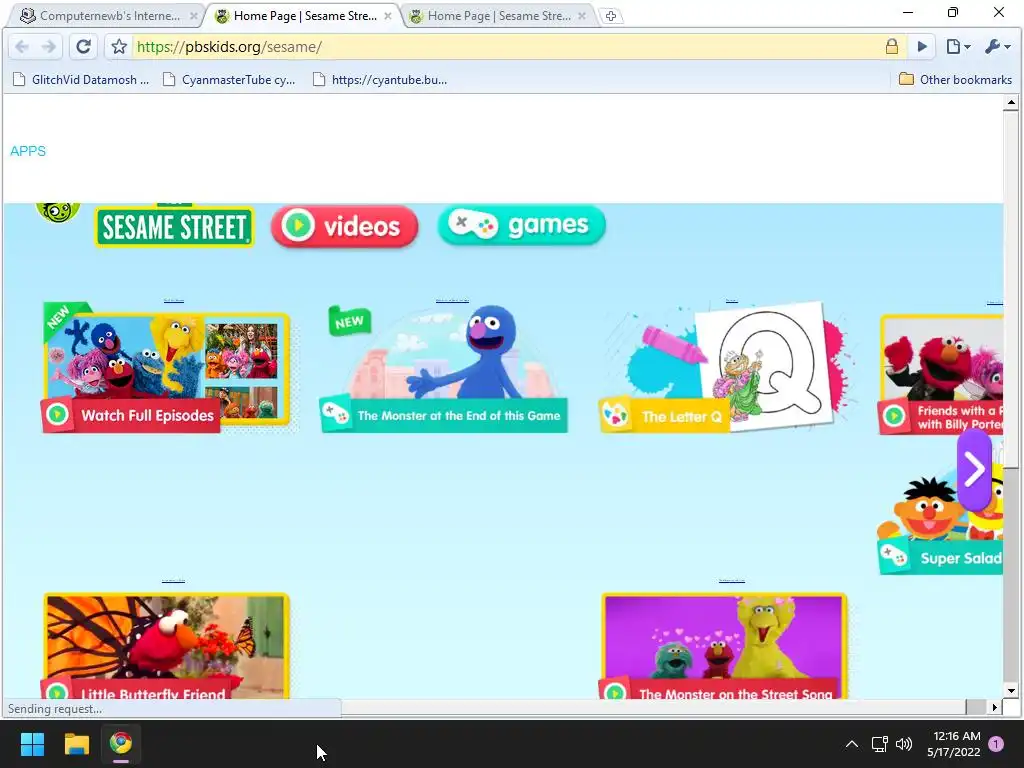Click the gamepad icon in games button

pyautogui.click(x=473, y=225)
